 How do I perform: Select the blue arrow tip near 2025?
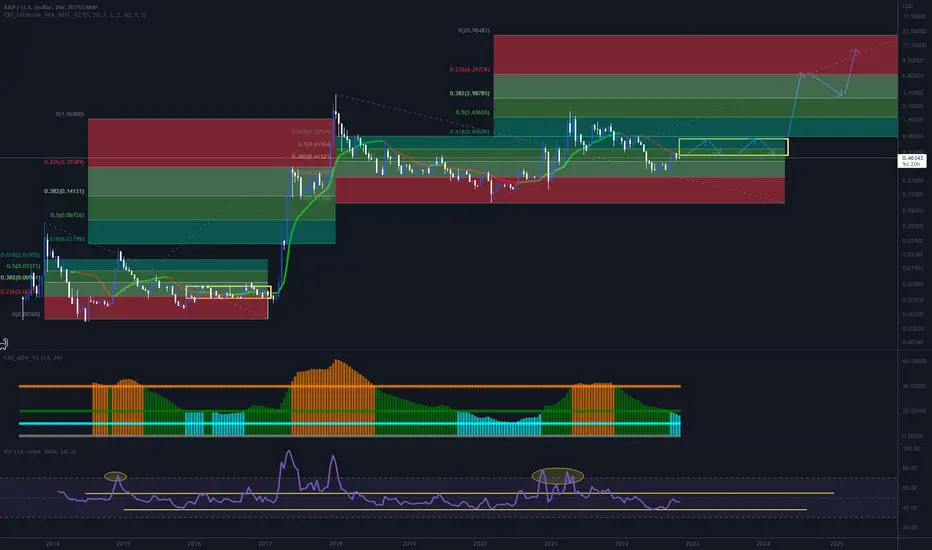(855, 51)
